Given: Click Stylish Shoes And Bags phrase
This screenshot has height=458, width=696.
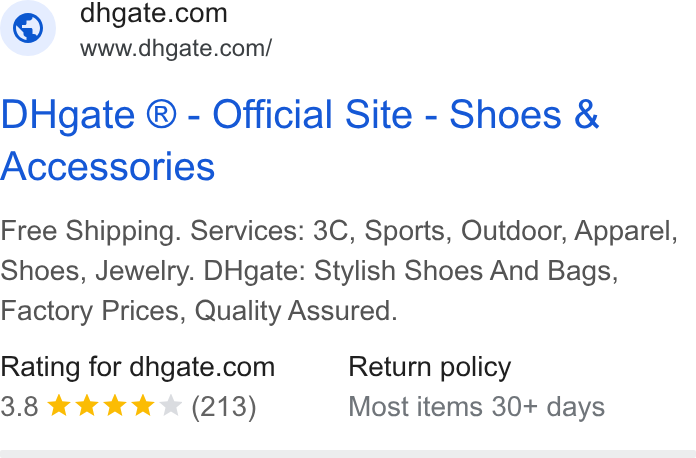Looking at the screenshot, I should click(466, 271).
